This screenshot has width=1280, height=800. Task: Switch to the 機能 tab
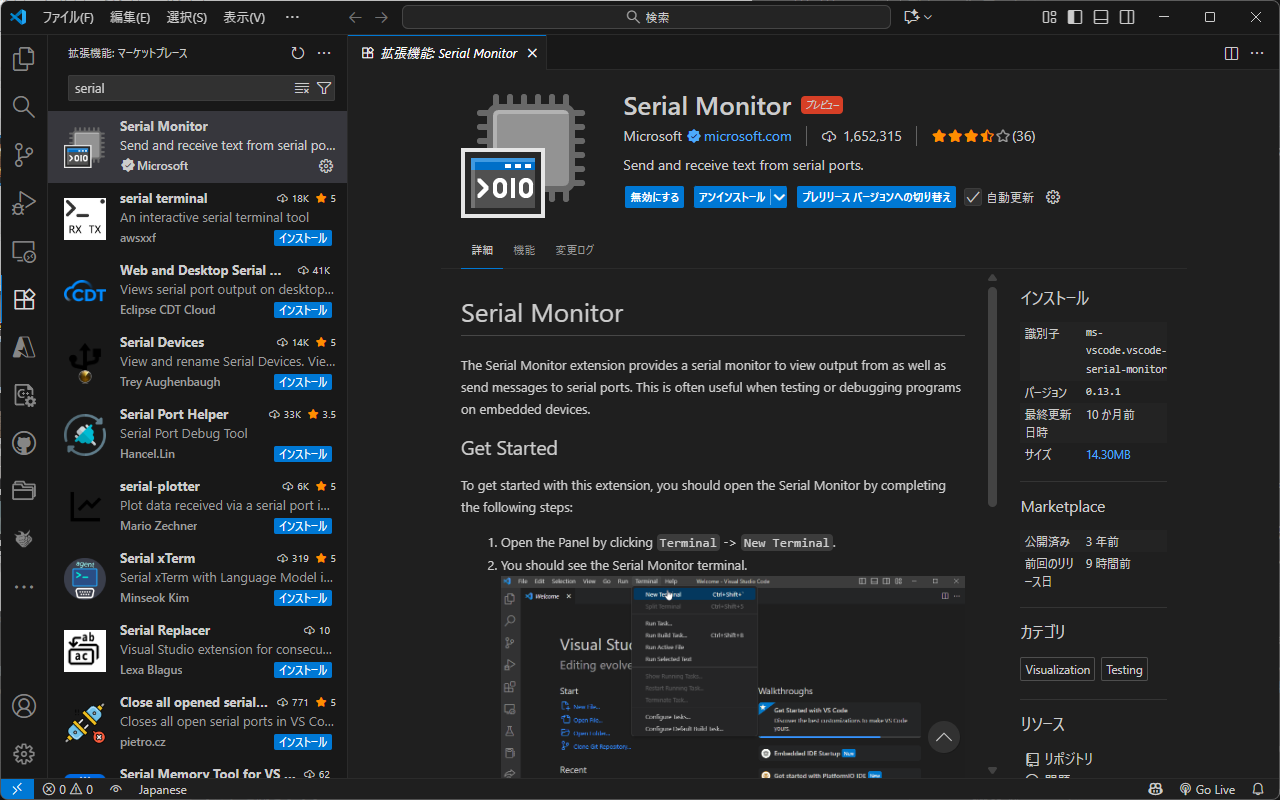(524, 250)
